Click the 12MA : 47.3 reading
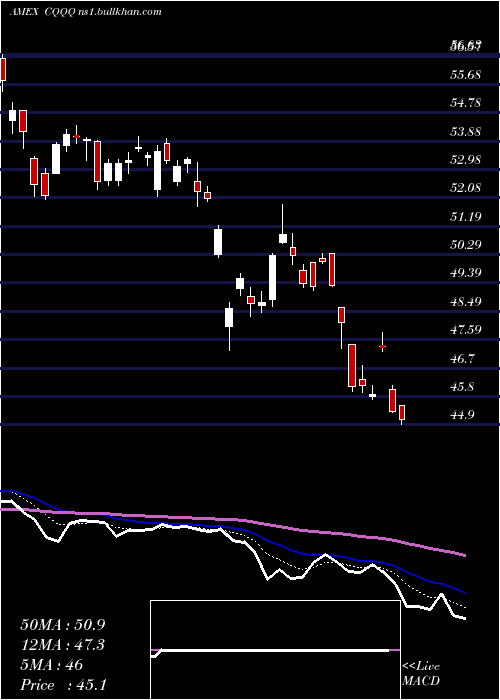500x700 pixels. [65, 645]
